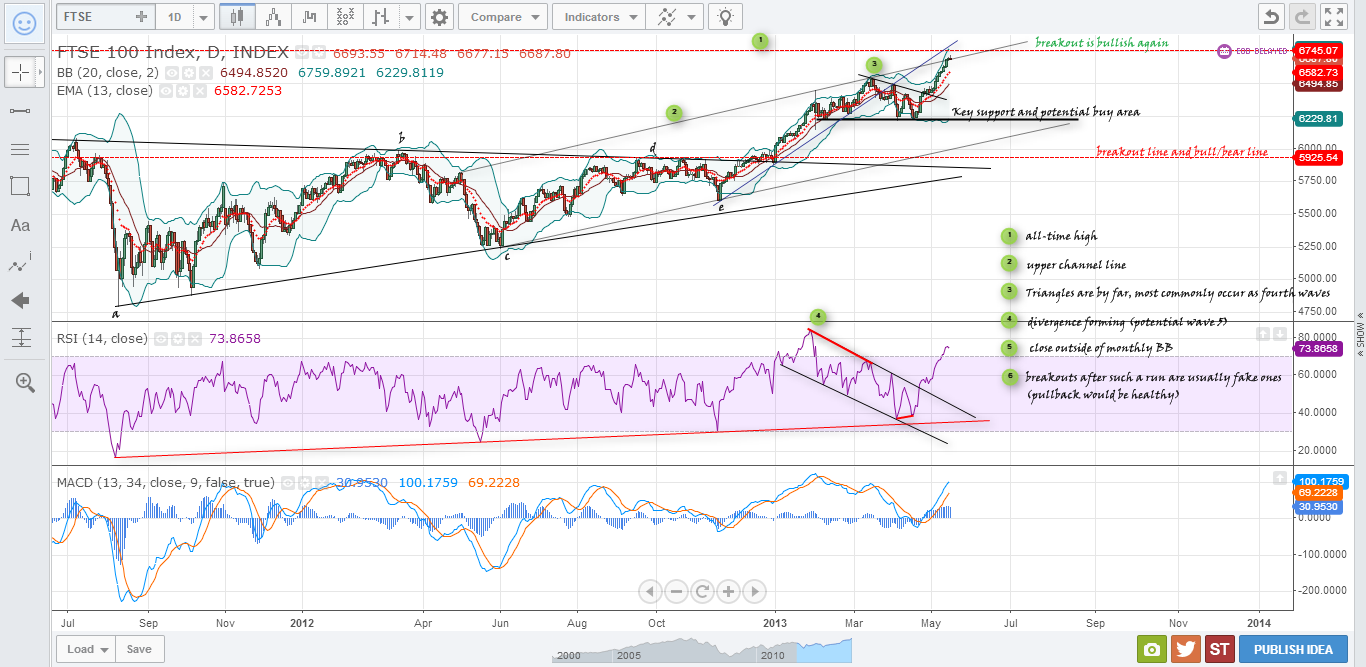Select the Aa text annotation tool
Viewport: 1366px width, 667px height.
tap(20, 225)
